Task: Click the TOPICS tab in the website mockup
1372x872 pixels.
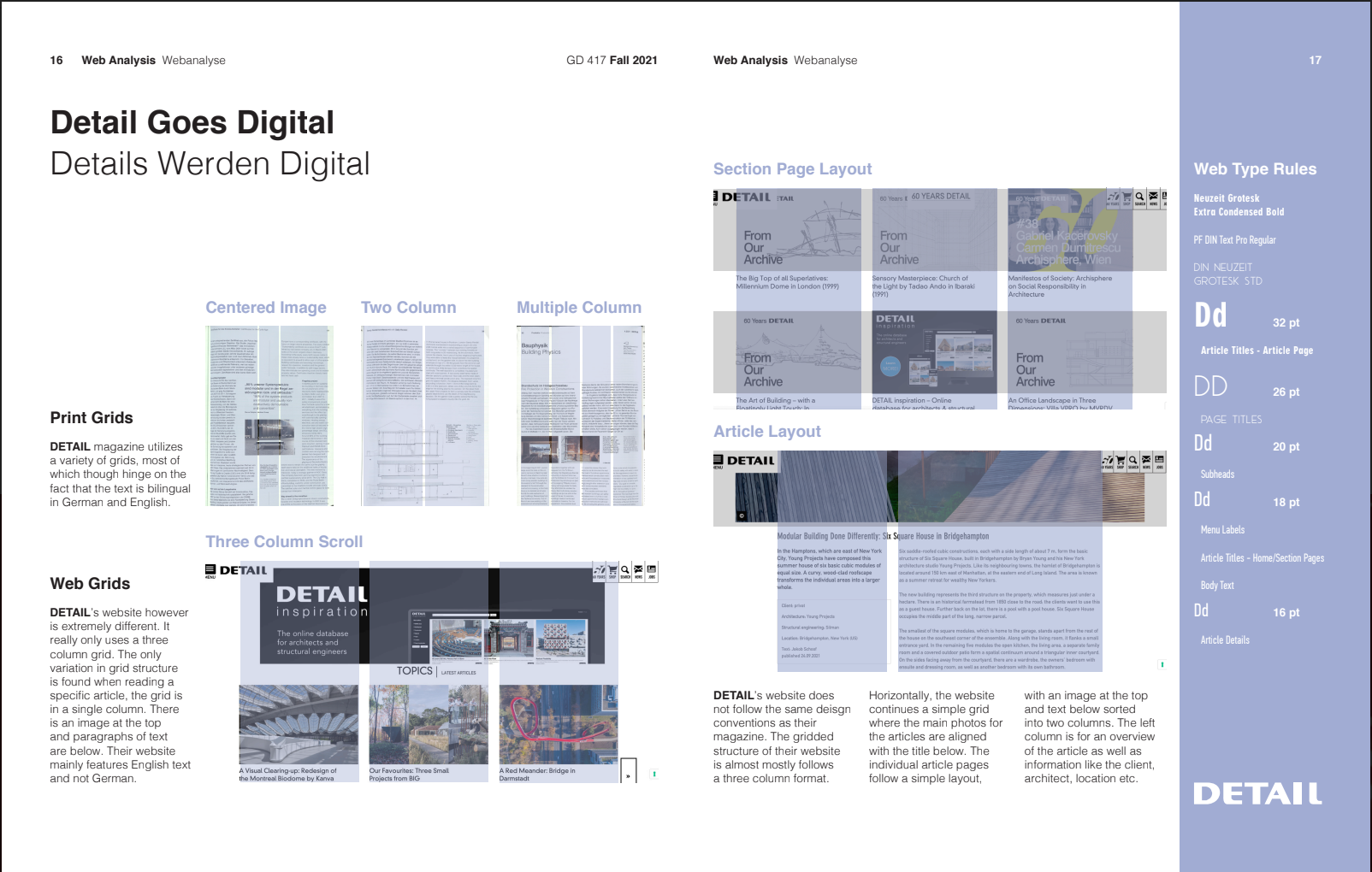Action: 415,671
